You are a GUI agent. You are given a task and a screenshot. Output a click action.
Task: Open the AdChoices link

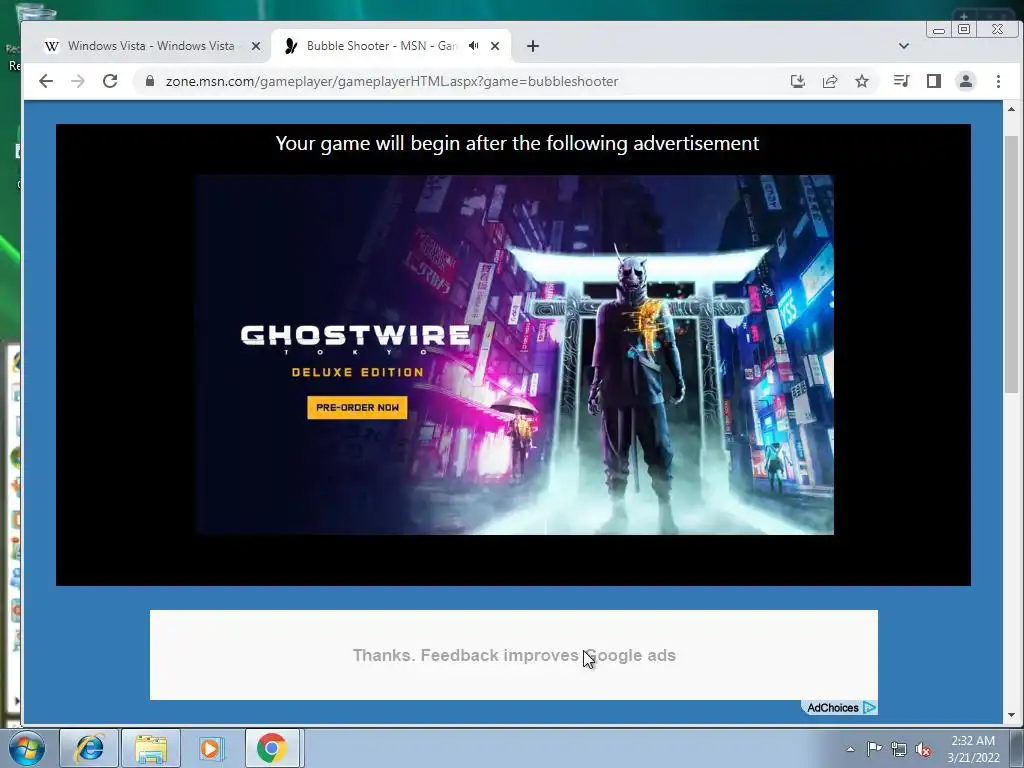[833, 708]
